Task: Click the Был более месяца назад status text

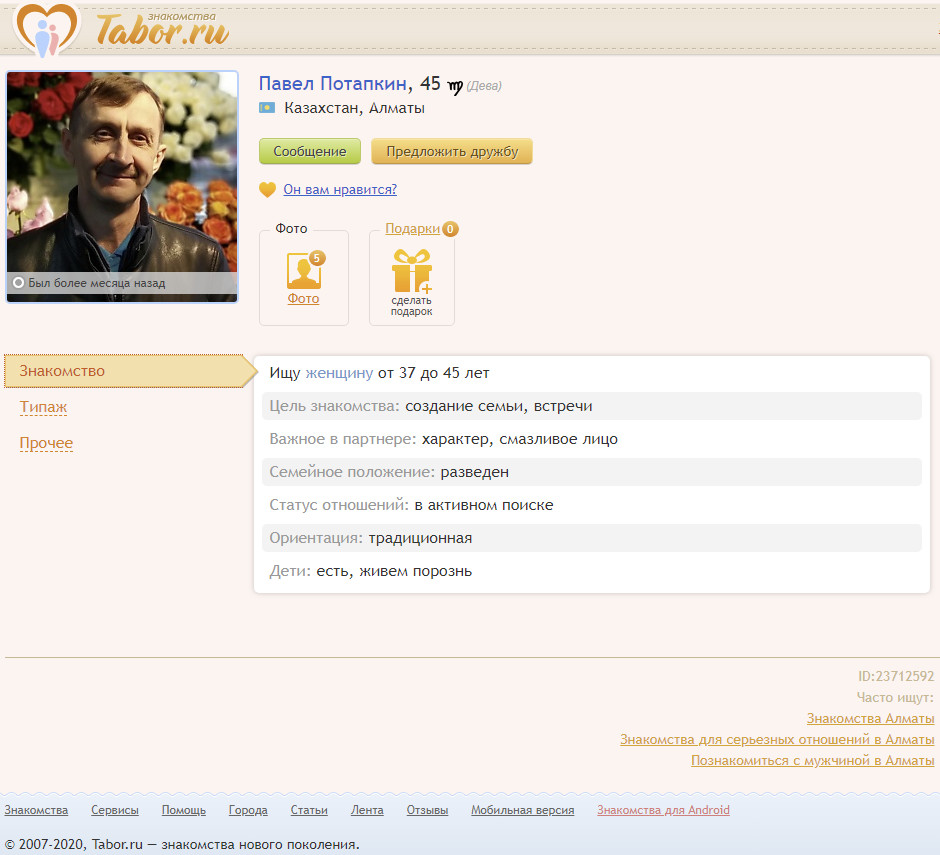Action: pos(97,283)
